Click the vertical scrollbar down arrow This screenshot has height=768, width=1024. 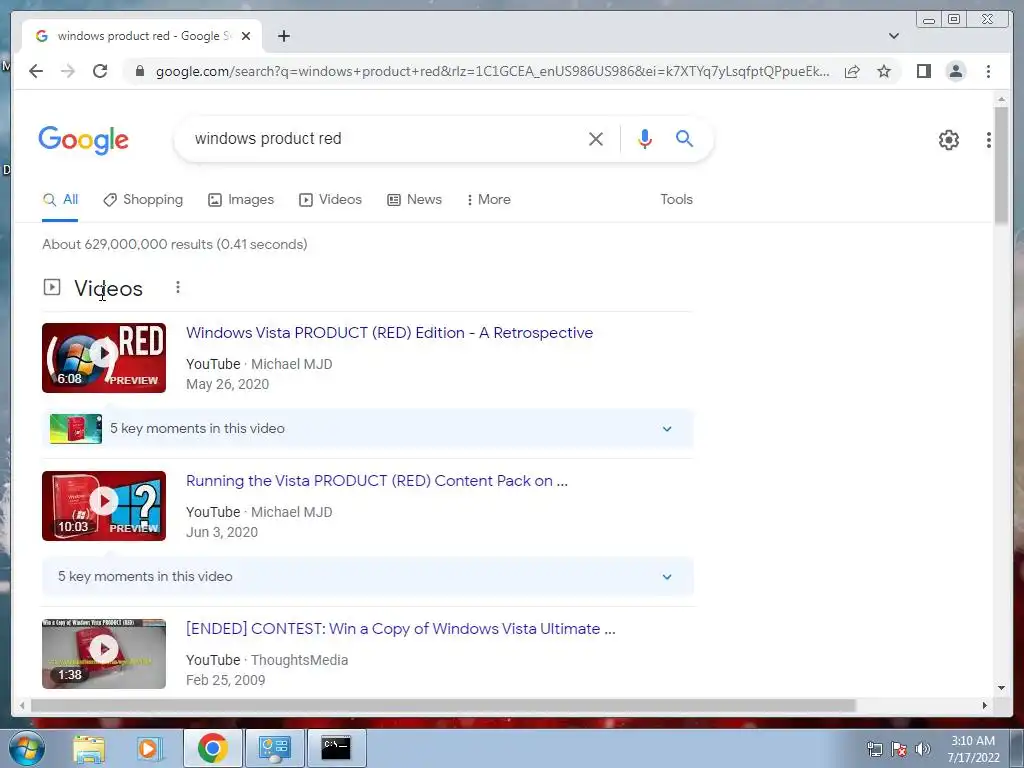click(x=1001, y=688)
